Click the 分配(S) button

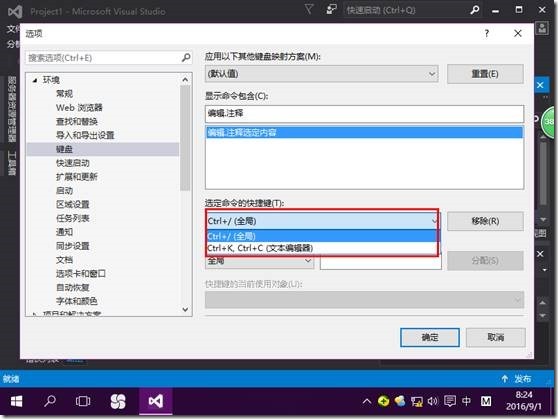click(x=485, y=261)
